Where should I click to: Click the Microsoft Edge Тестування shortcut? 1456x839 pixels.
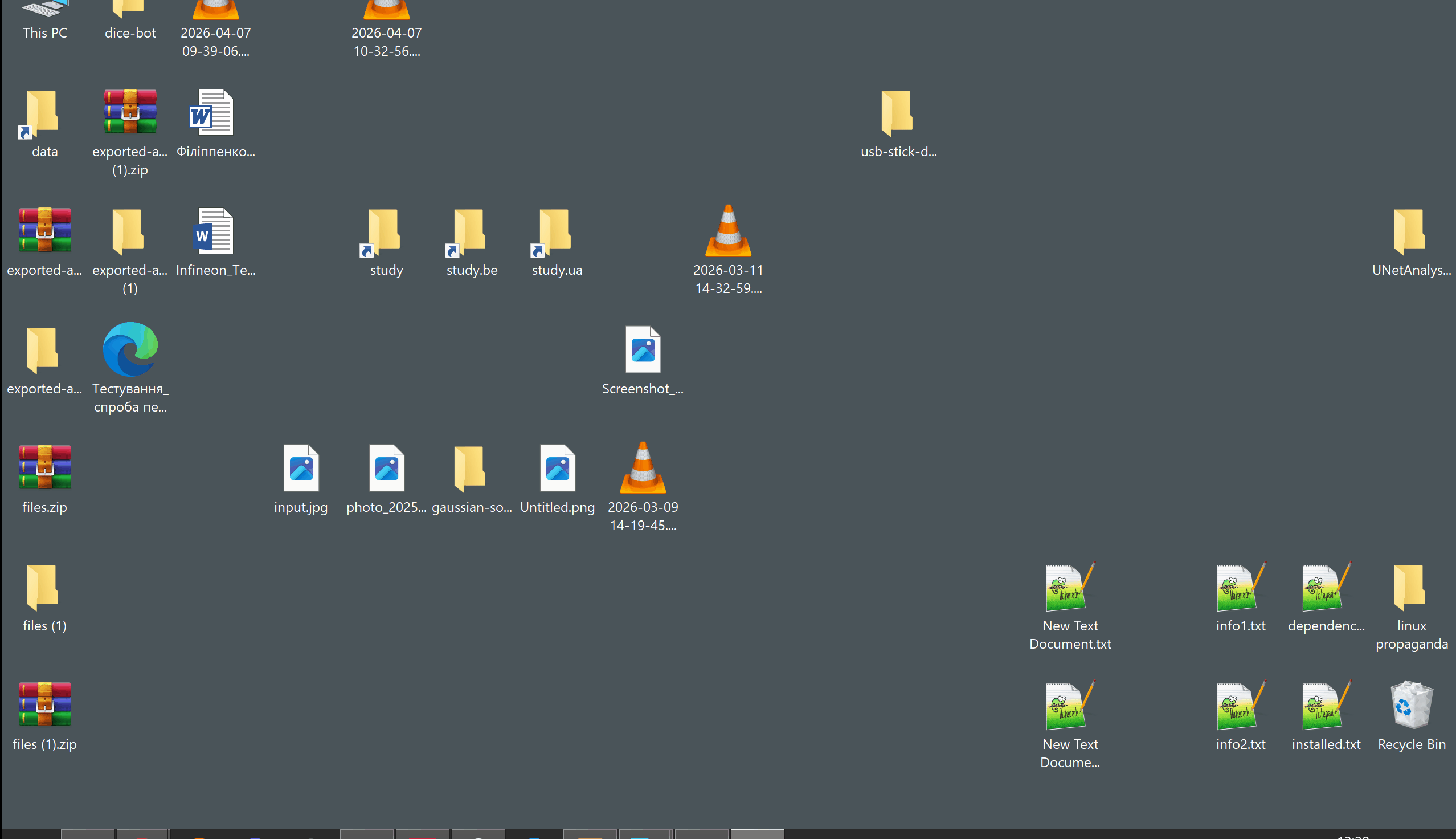point(130,350)
